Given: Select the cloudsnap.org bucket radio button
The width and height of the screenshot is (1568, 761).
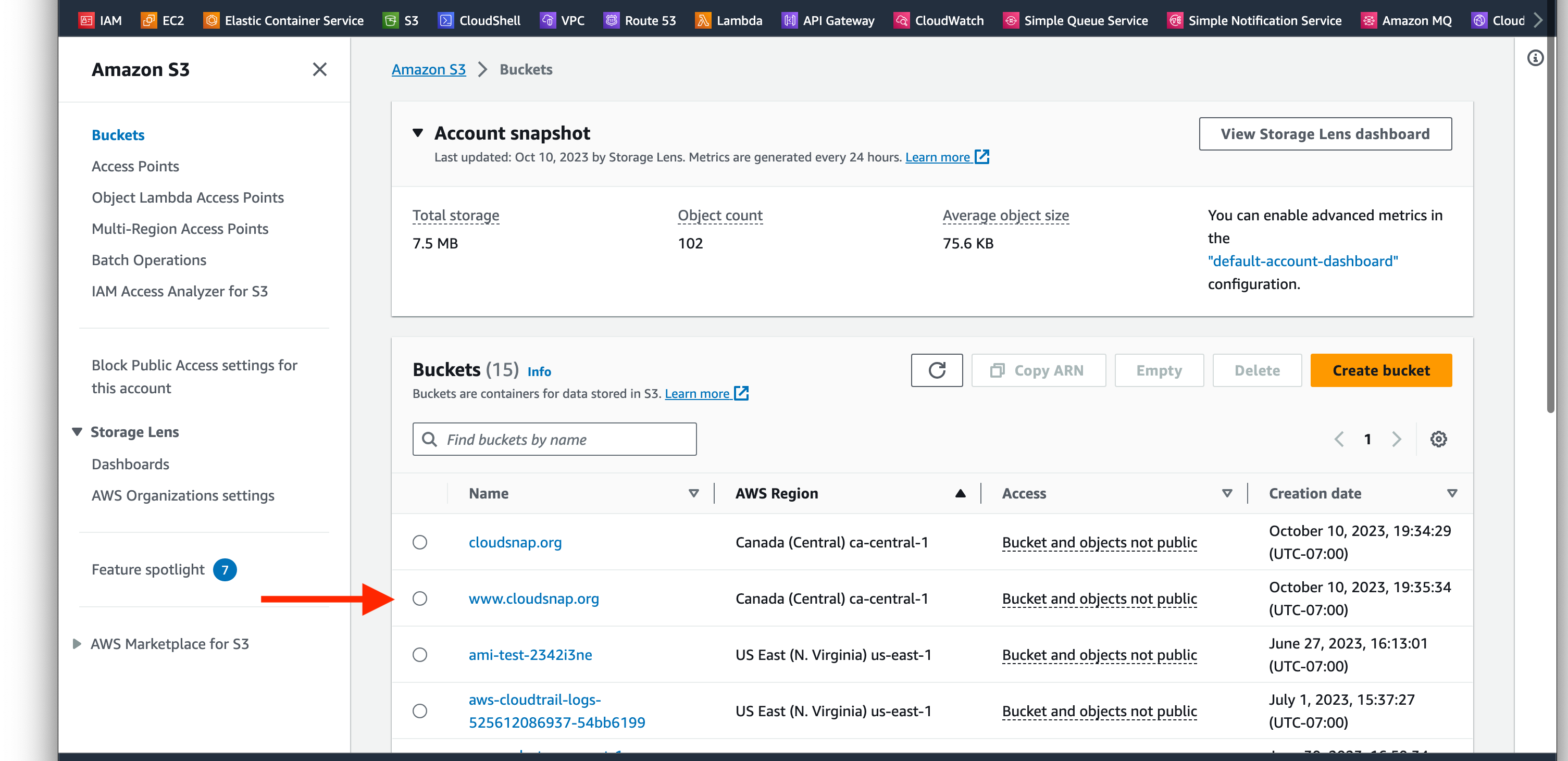Looking at the screenshot, I should click(x=420, y=542).
